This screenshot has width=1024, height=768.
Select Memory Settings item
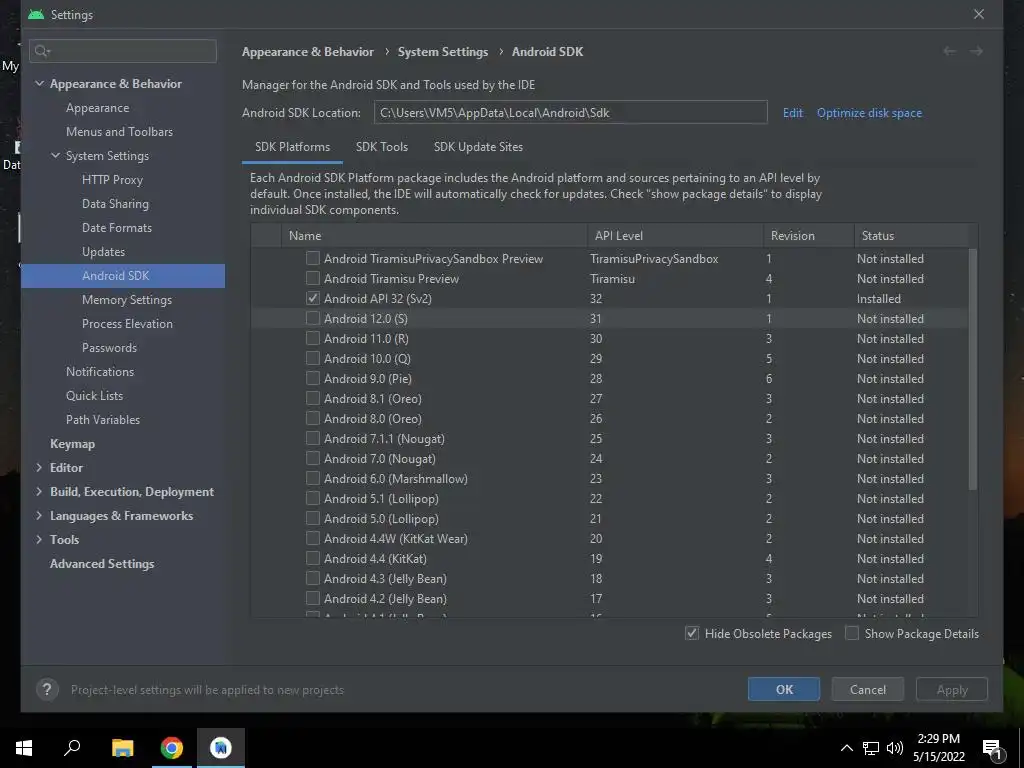pos(127,300)
